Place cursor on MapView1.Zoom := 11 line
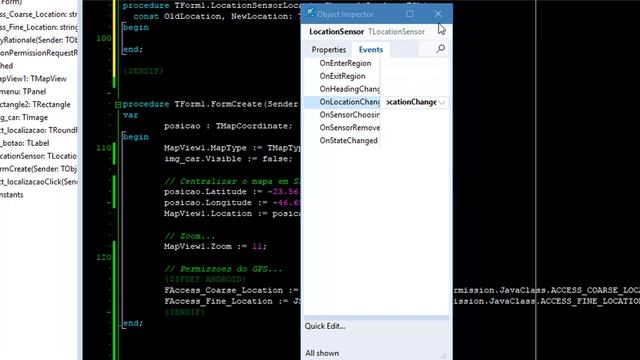 215,247
